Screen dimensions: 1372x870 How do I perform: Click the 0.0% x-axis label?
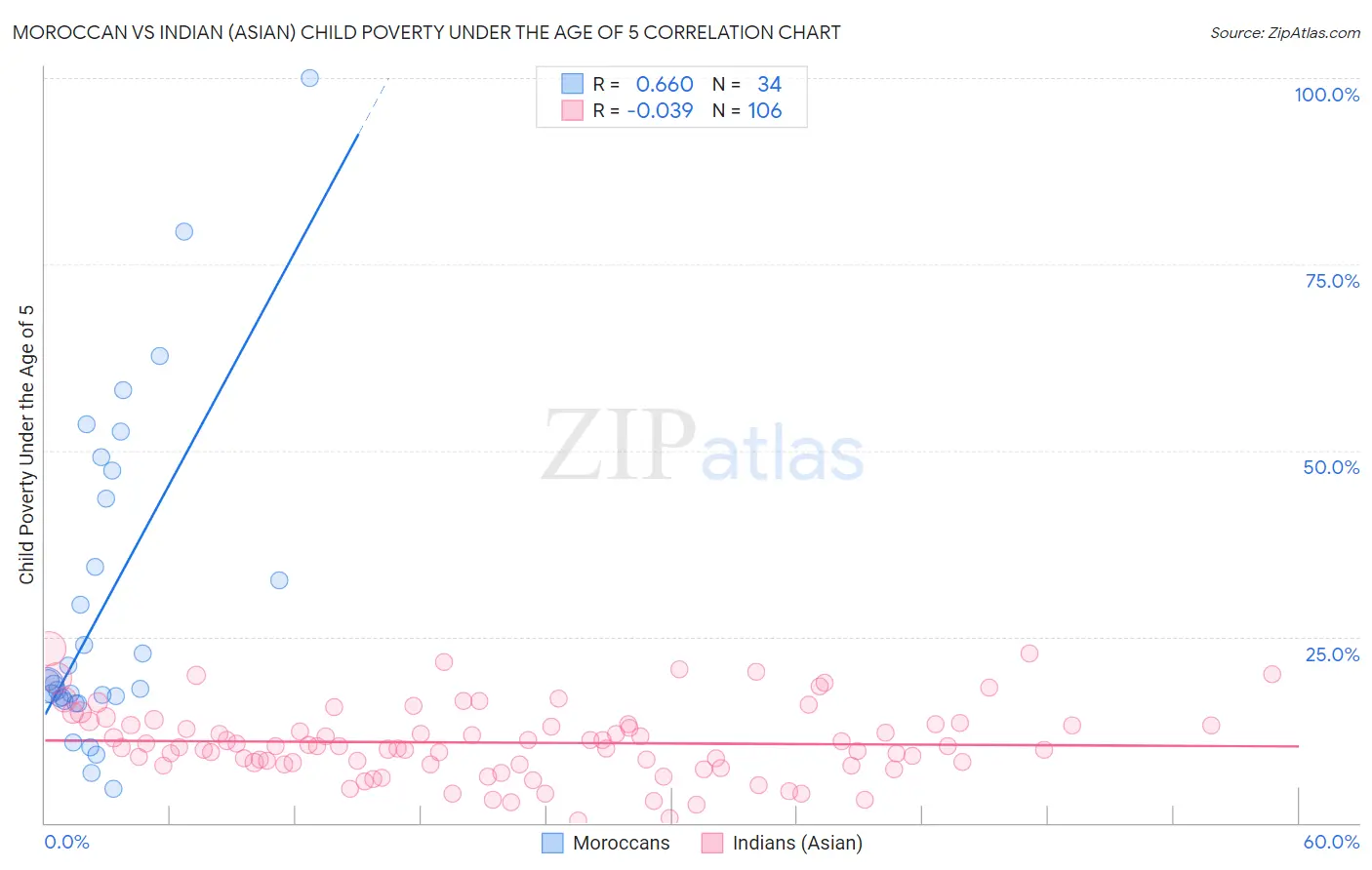point(66,842)
